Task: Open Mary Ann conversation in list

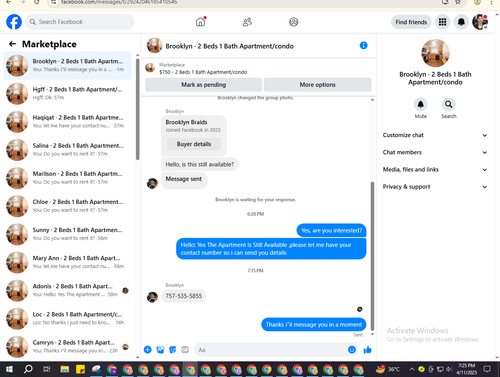Action: pyautogui.click(x=67, y=262)
